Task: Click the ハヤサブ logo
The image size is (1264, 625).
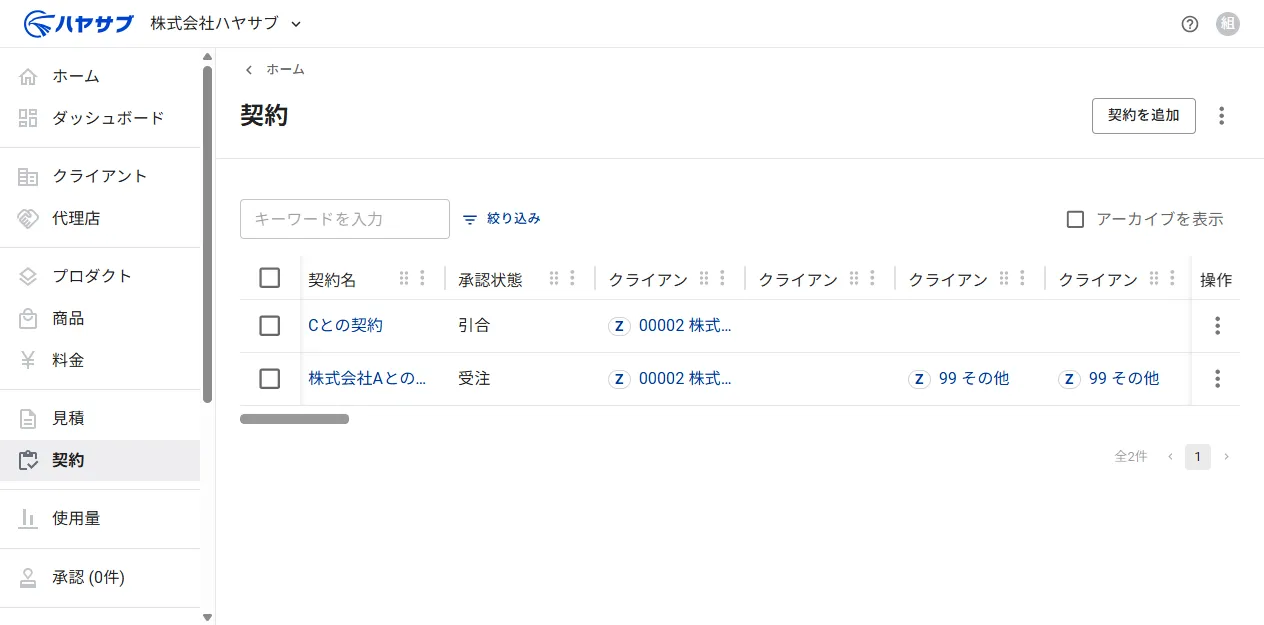Action: [79, 23]
